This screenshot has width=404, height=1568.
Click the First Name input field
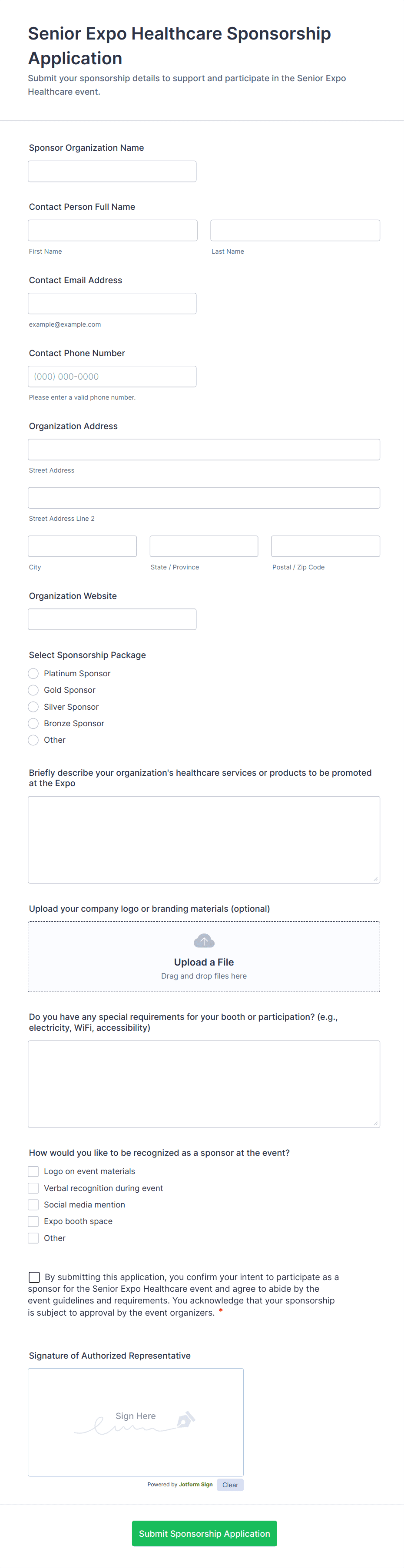pos(112,230)
